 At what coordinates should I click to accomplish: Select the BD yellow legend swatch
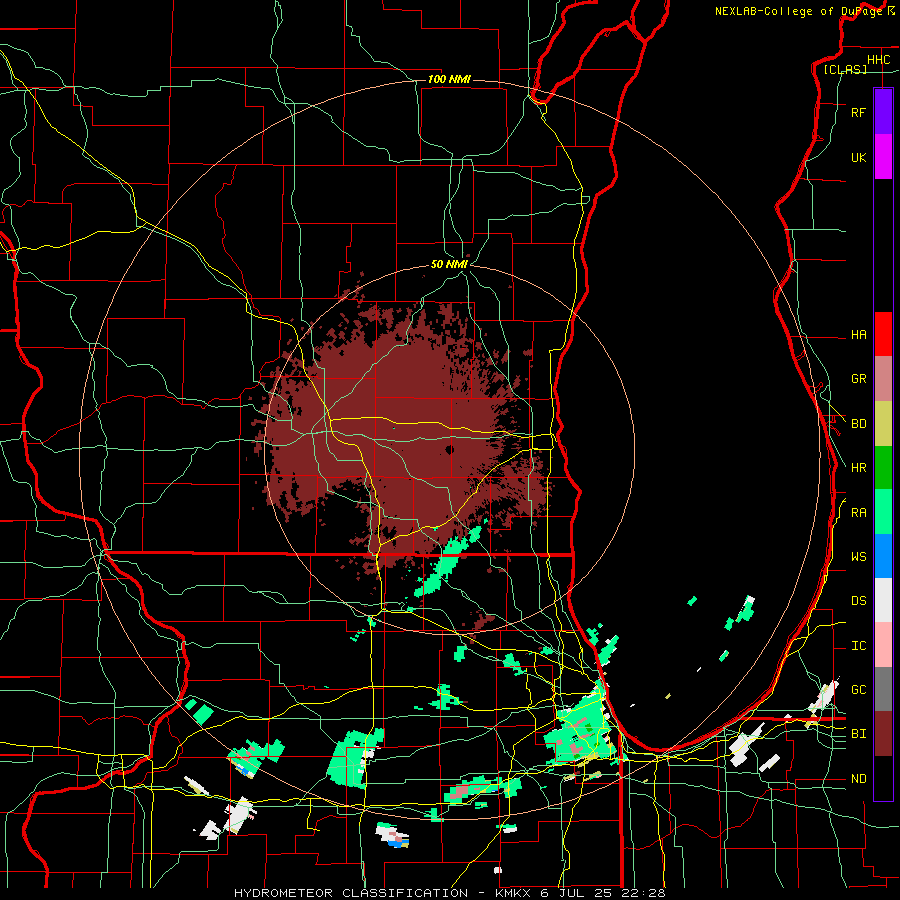coord(883,424)
